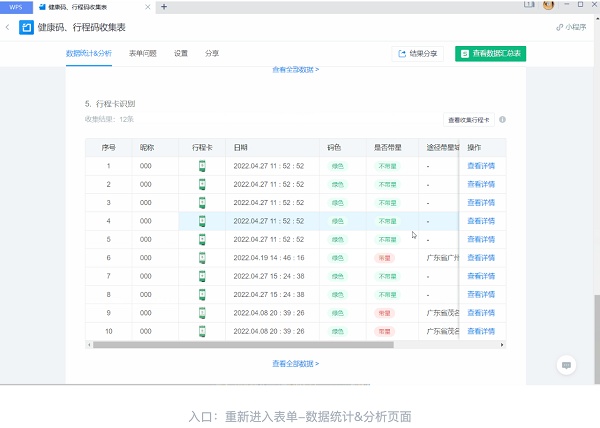Click the info icon beside 查看收集行程卡
The image size is (600, 428).
502,120
